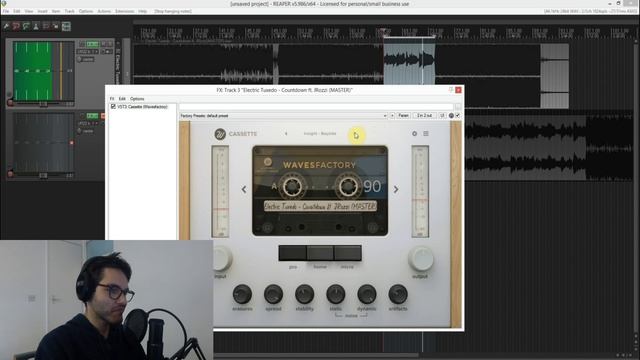640x360 pixels.
Task: Open the REAPER Track menu
Action: 70,11
